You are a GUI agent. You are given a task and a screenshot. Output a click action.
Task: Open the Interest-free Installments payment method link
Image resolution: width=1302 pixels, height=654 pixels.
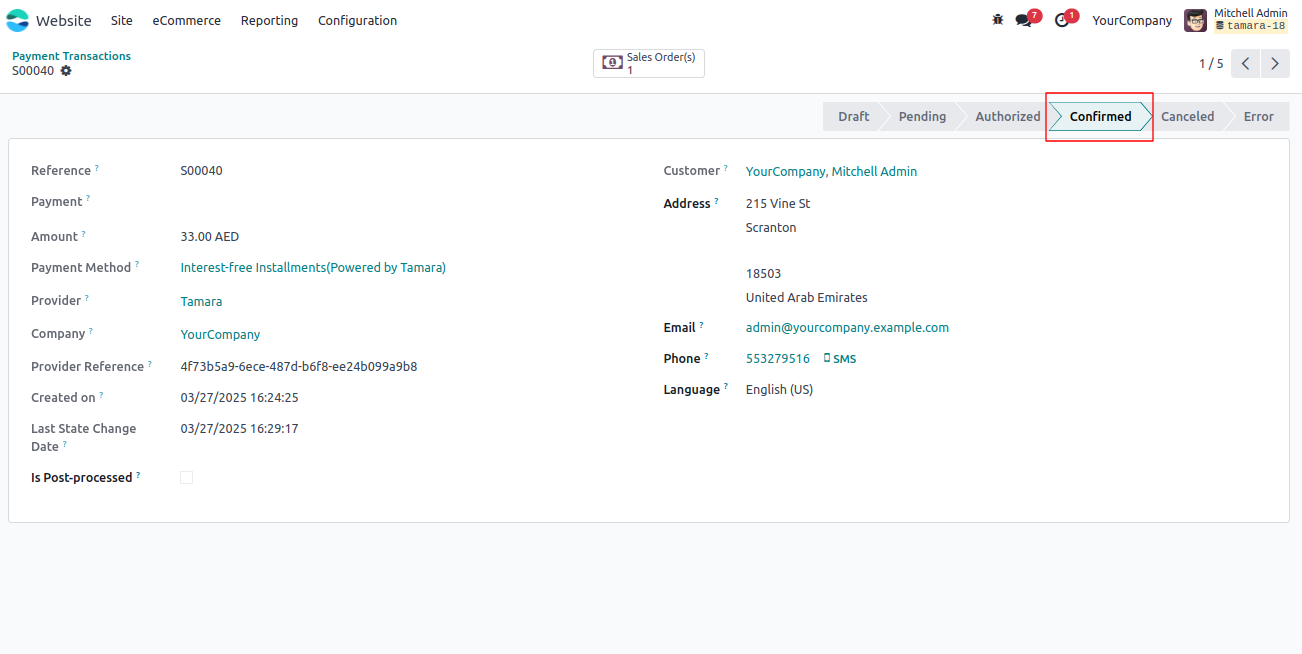[x=313, y=268]
